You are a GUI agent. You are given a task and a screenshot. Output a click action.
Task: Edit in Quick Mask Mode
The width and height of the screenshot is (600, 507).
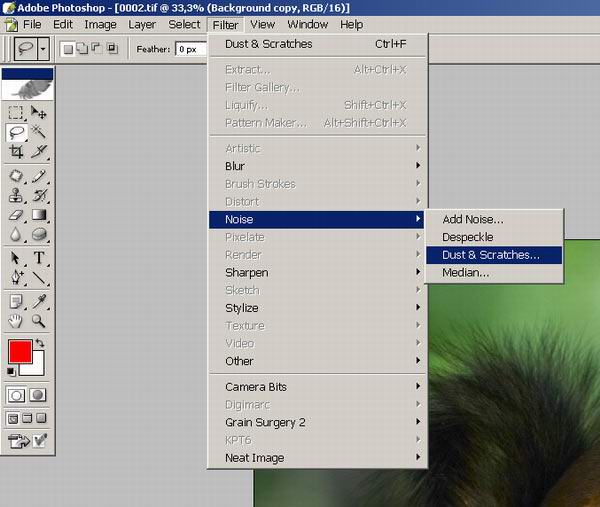pyautogui.click(x=38, y=395)
